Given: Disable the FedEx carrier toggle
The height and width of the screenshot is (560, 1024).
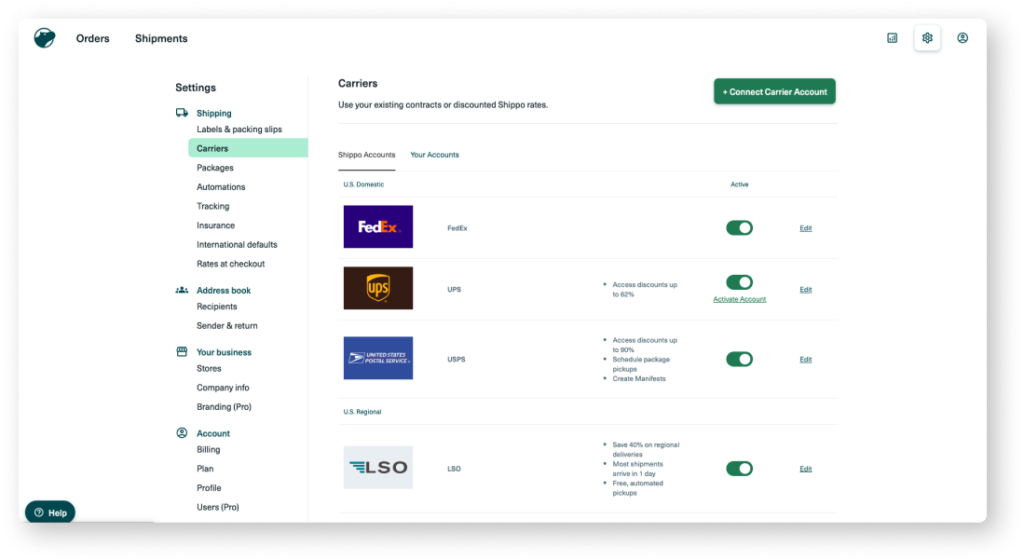Looking at the screenshot, I should (x=739, y=228).
